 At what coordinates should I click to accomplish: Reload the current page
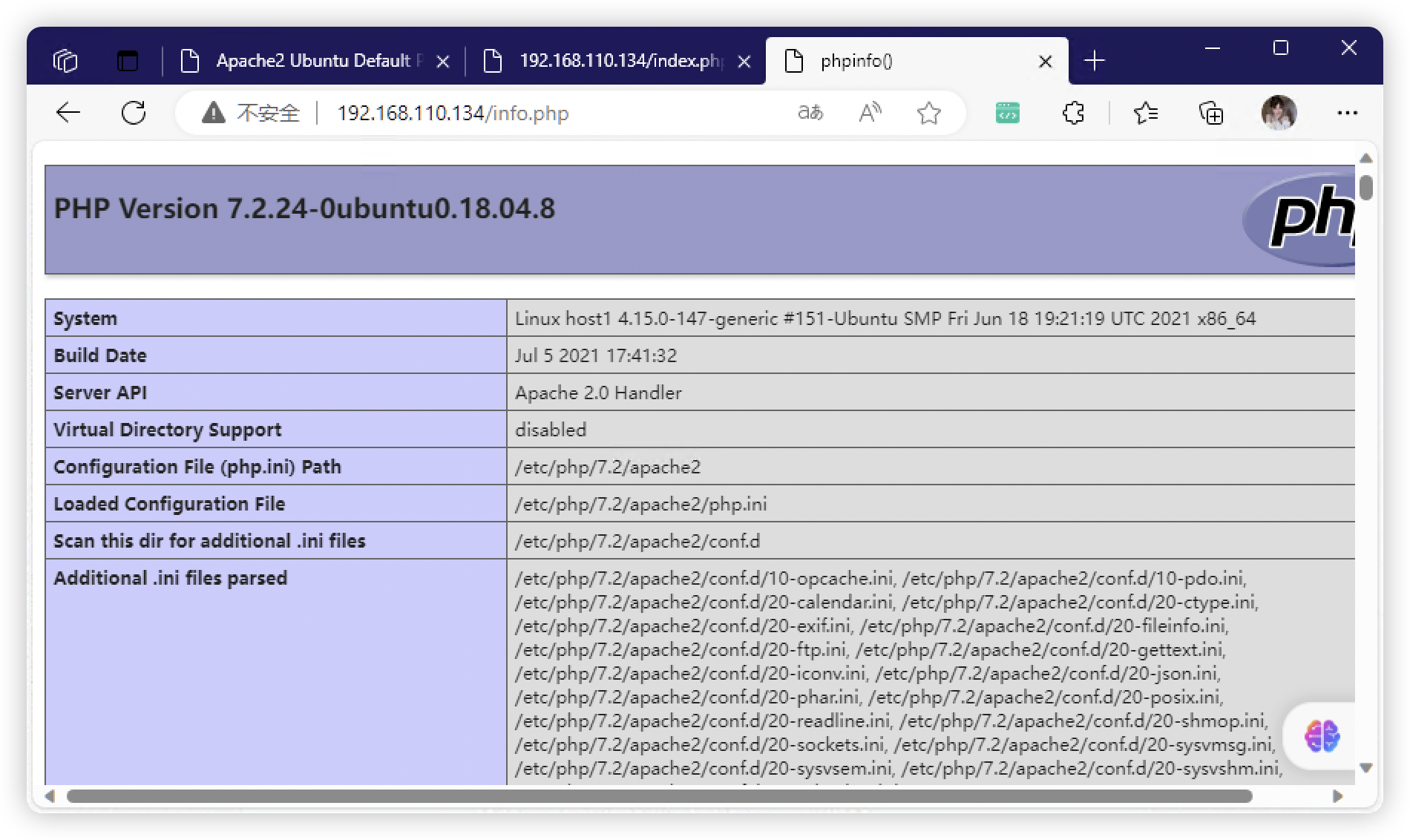point(134,113)
